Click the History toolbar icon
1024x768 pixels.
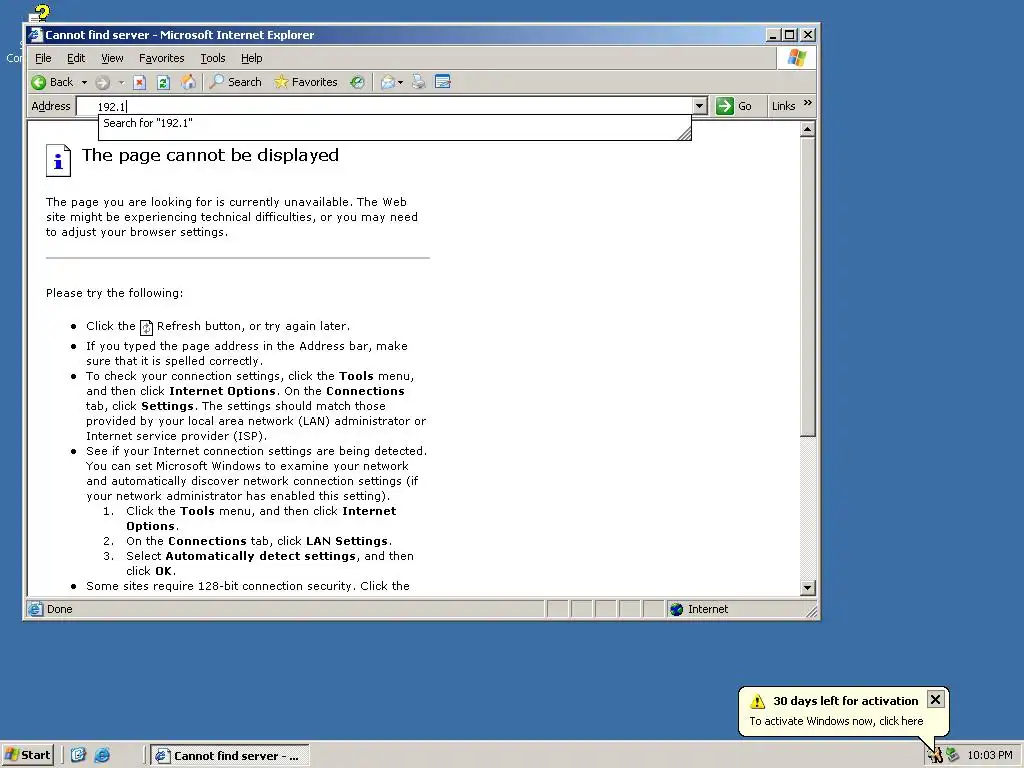click(357, 82)
